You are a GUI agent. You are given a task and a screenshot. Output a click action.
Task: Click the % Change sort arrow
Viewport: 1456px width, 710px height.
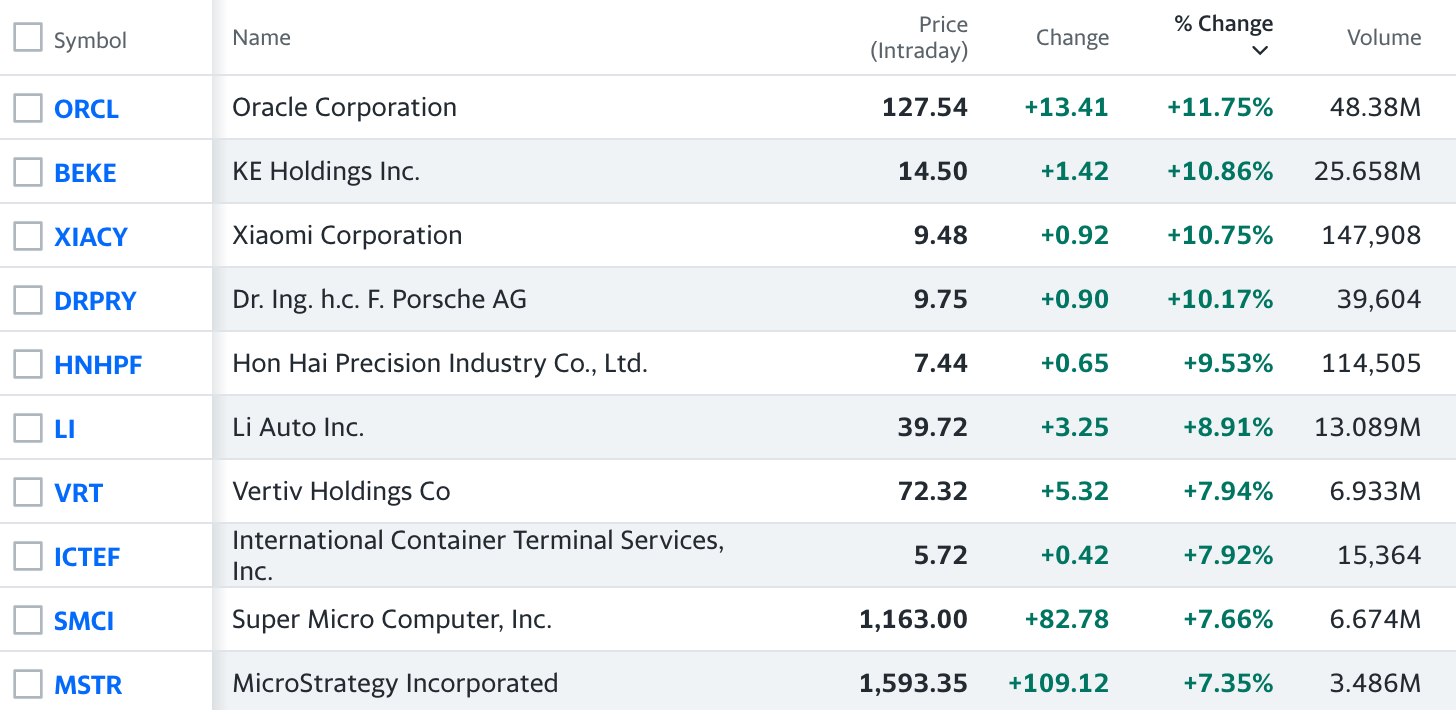click(1260, 51)
